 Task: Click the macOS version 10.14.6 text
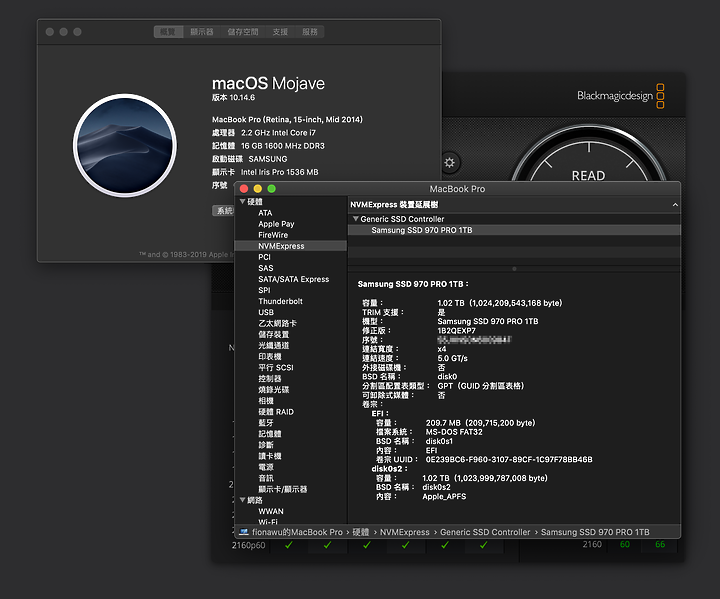point(233,97)
